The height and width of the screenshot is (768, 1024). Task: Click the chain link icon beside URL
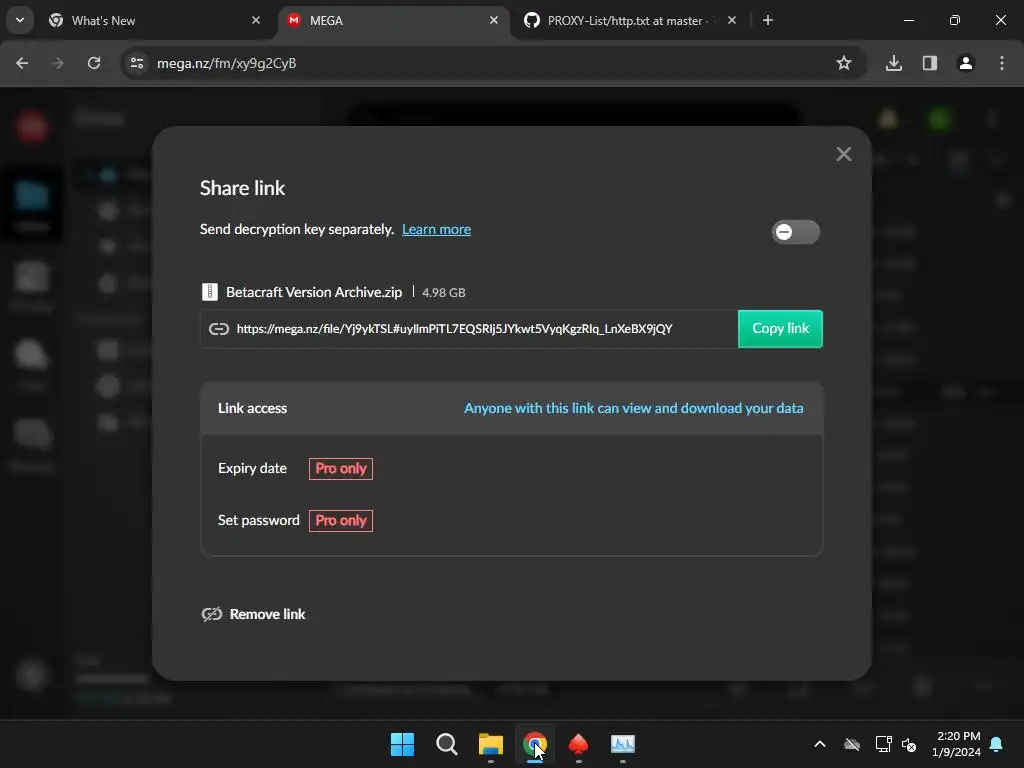pyautogui.click(x=219, y=328)
